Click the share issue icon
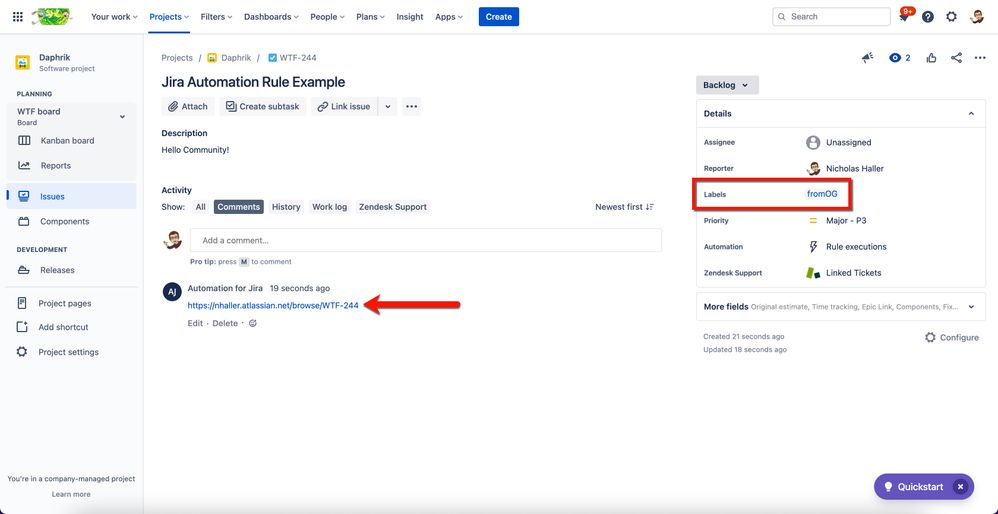998x514 pixels. (x=956, y=58)
